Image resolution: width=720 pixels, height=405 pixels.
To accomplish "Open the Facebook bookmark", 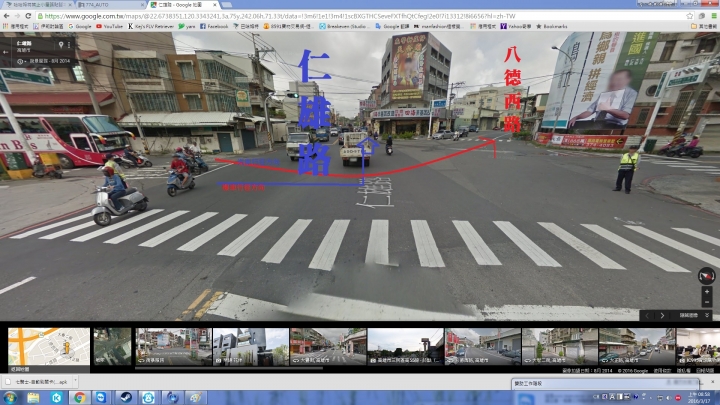I will 214,26.
